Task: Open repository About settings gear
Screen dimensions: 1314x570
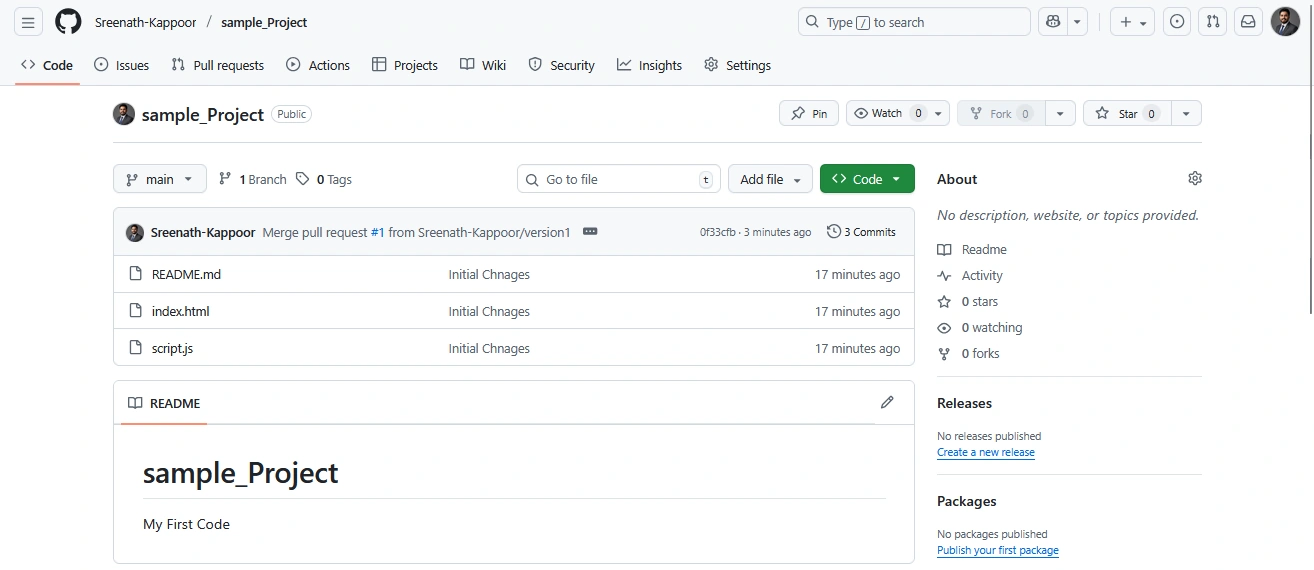Action: pyautogui.click(x=1195, y=179)
